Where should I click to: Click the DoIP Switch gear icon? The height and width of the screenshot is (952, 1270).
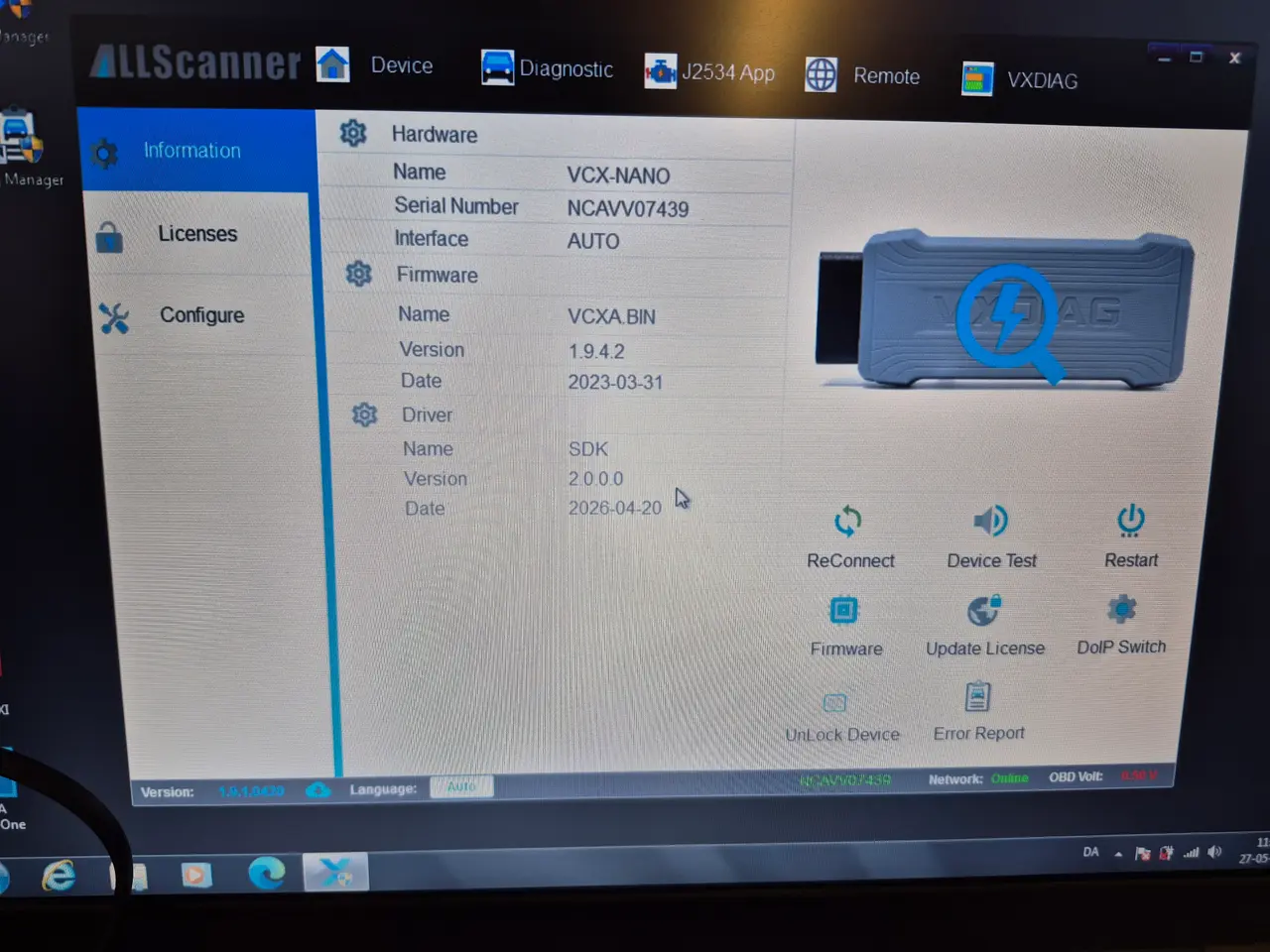pyautogui.click(x=1122, y=608)
